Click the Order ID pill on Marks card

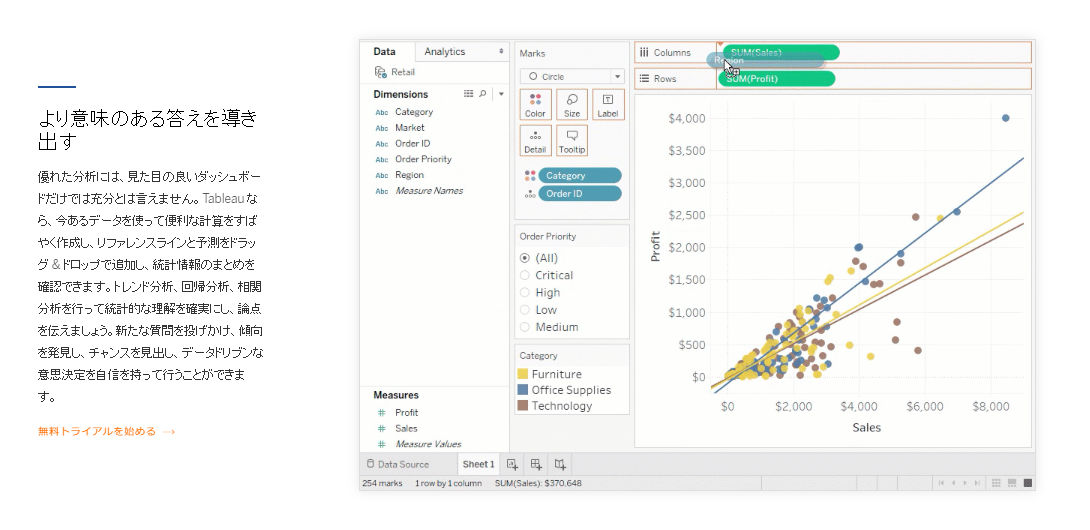580,194
